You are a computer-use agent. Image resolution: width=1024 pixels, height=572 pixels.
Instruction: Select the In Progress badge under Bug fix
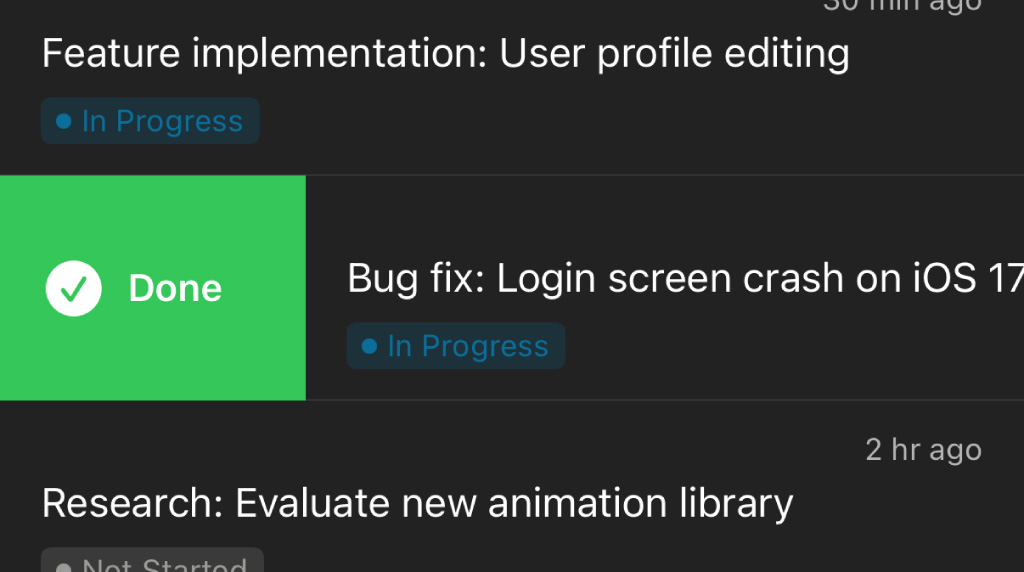coord(456,346)
